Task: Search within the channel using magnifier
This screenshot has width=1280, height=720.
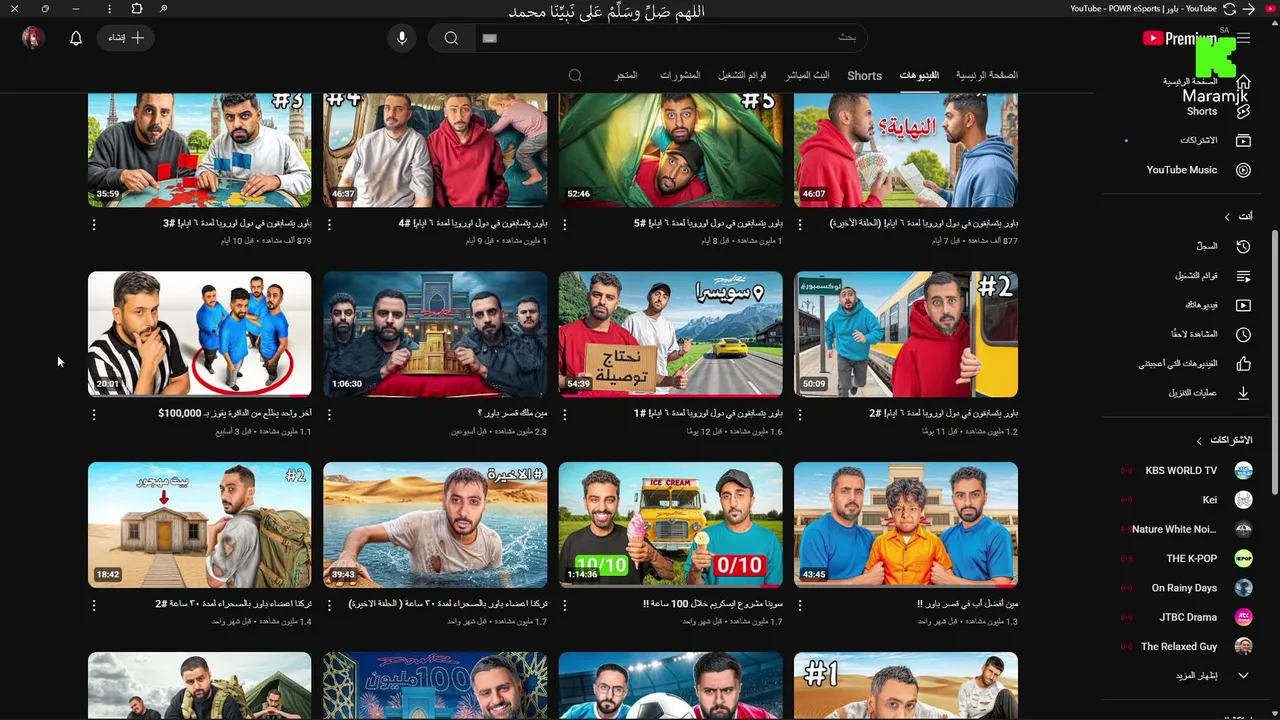Action: [x=575, y=75]
